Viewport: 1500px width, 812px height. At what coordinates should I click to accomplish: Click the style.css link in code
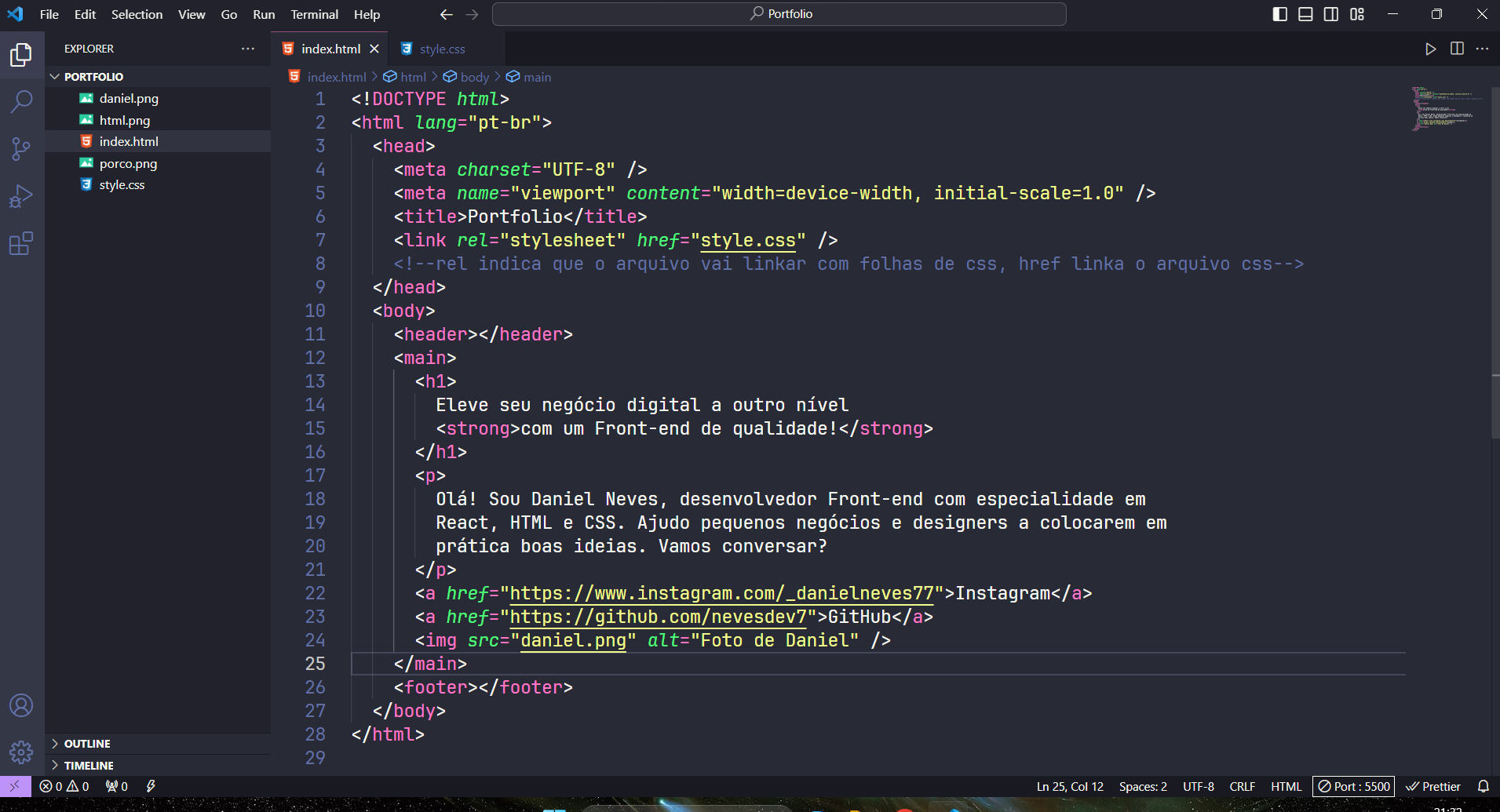[748, 240]
